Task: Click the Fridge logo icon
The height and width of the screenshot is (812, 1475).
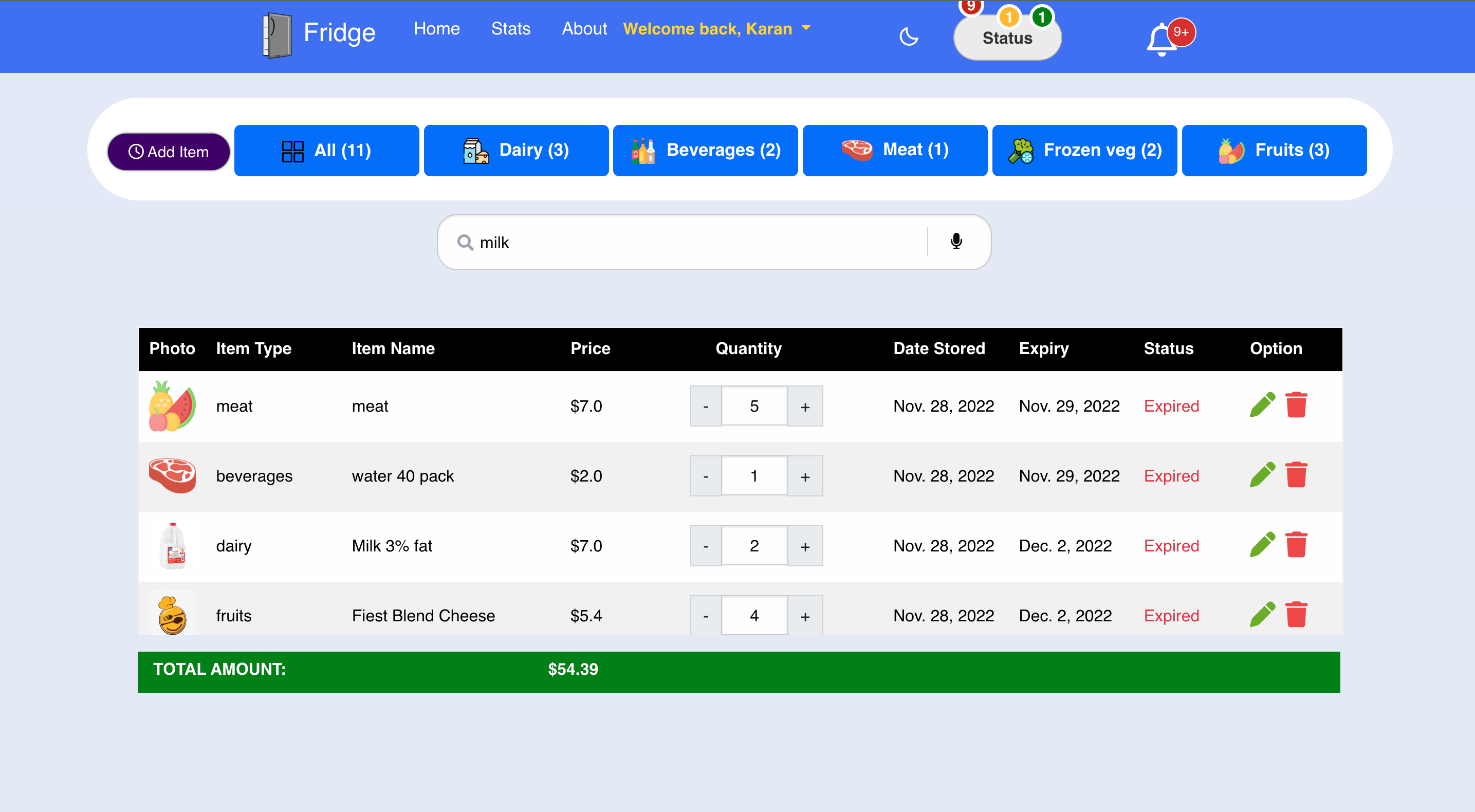Action: point(276,35)
